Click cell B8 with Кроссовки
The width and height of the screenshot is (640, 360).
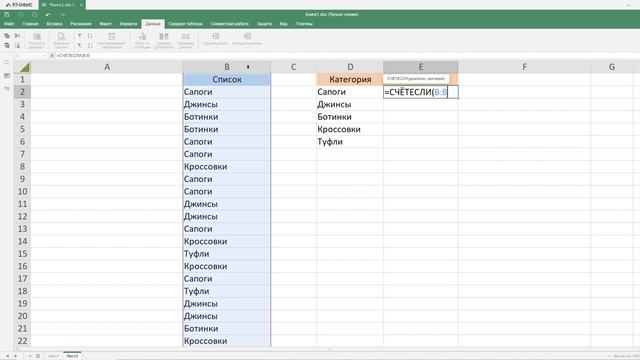click(227, 167)
